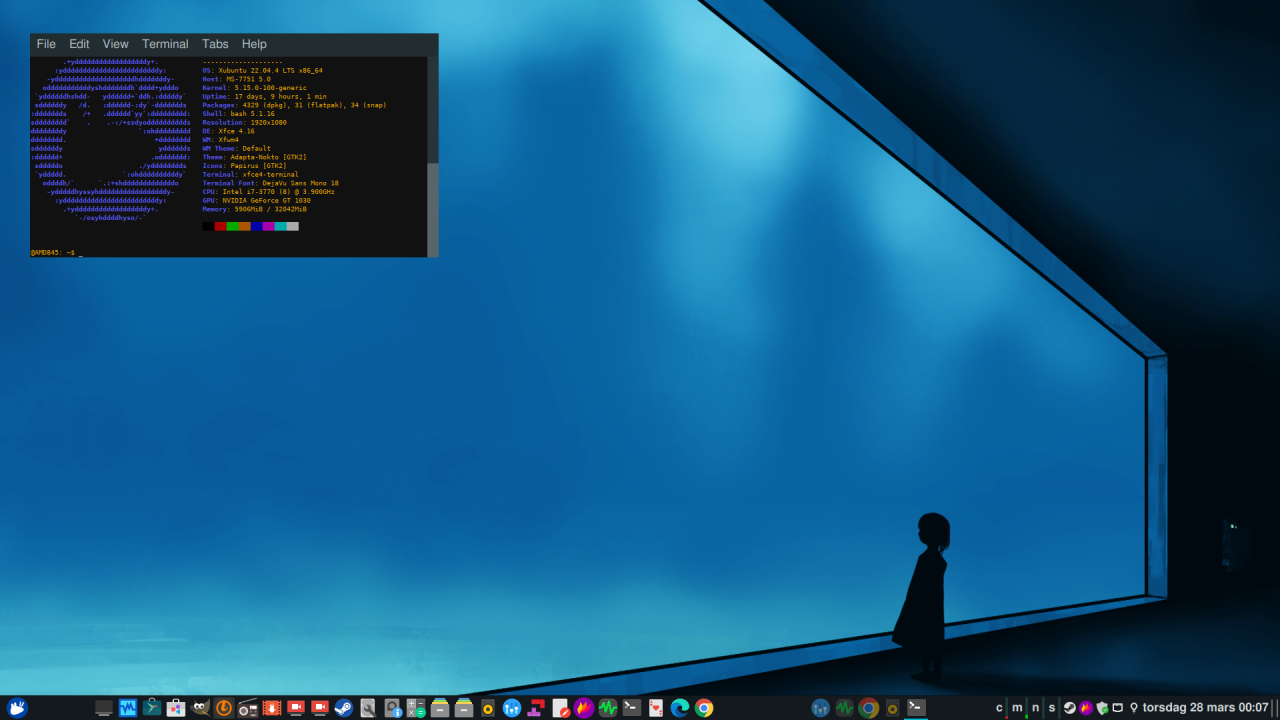This screenshot has width=1280, height=720.
Task: Open the system monitor launcher
Action: coord(608,708)
